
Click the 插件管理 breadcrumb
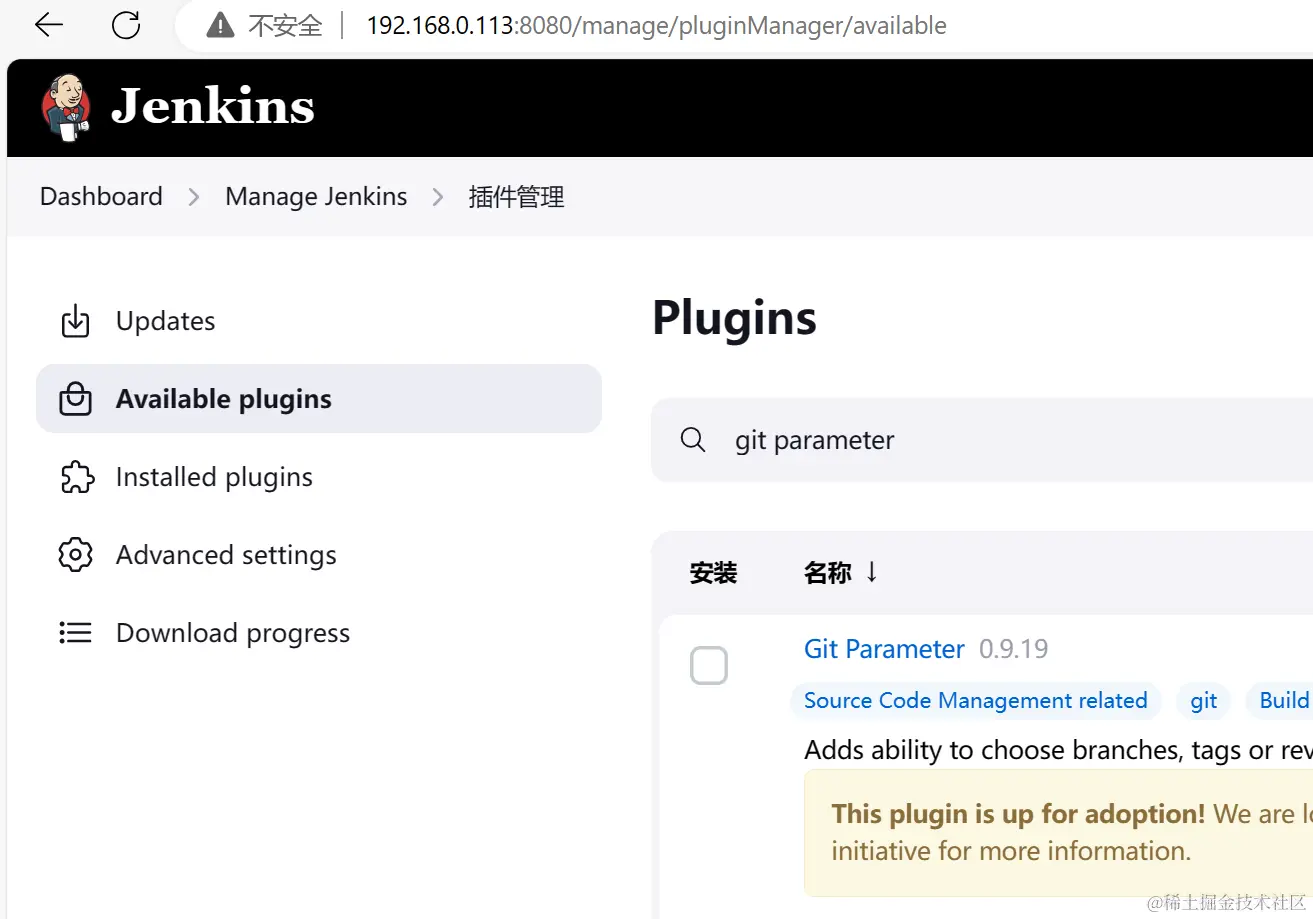(x=516, y=197)
